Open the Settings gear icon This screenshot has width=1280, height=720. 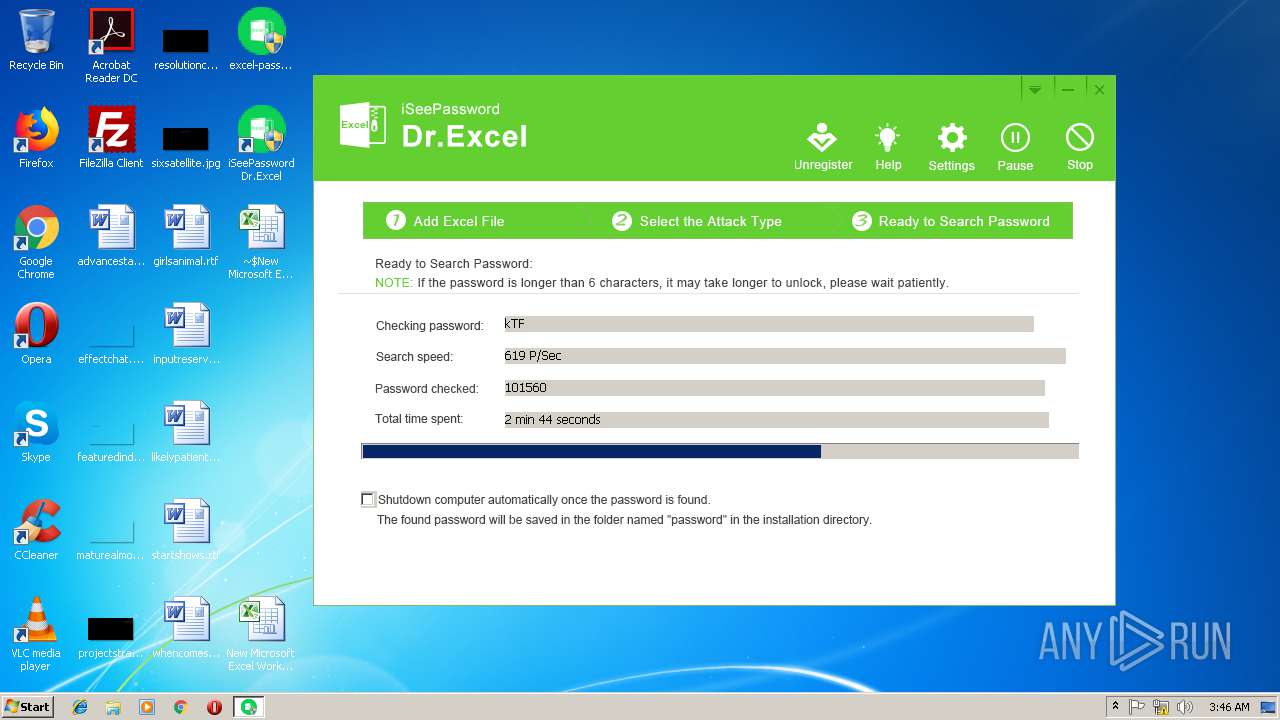[951, 147]
